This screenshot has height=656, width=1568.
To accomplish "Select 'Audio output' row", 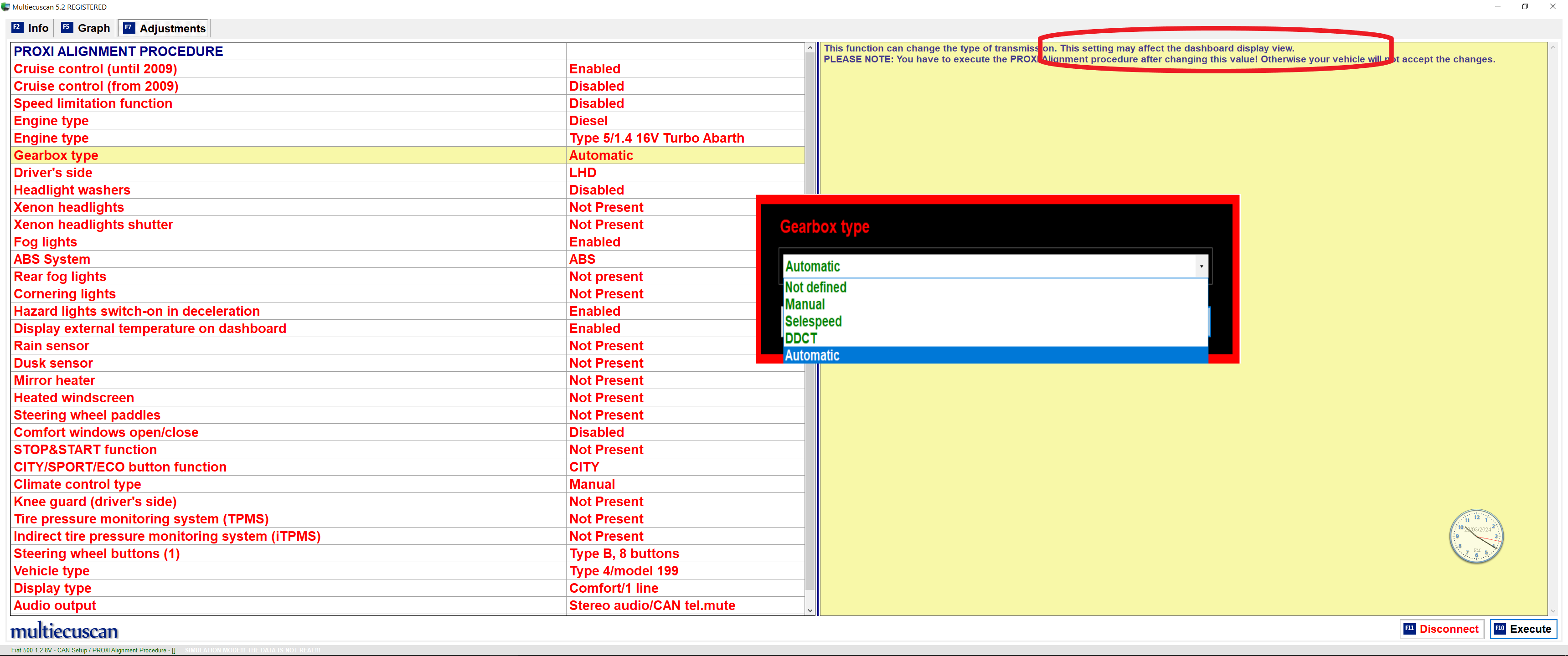I will point(407,605).
